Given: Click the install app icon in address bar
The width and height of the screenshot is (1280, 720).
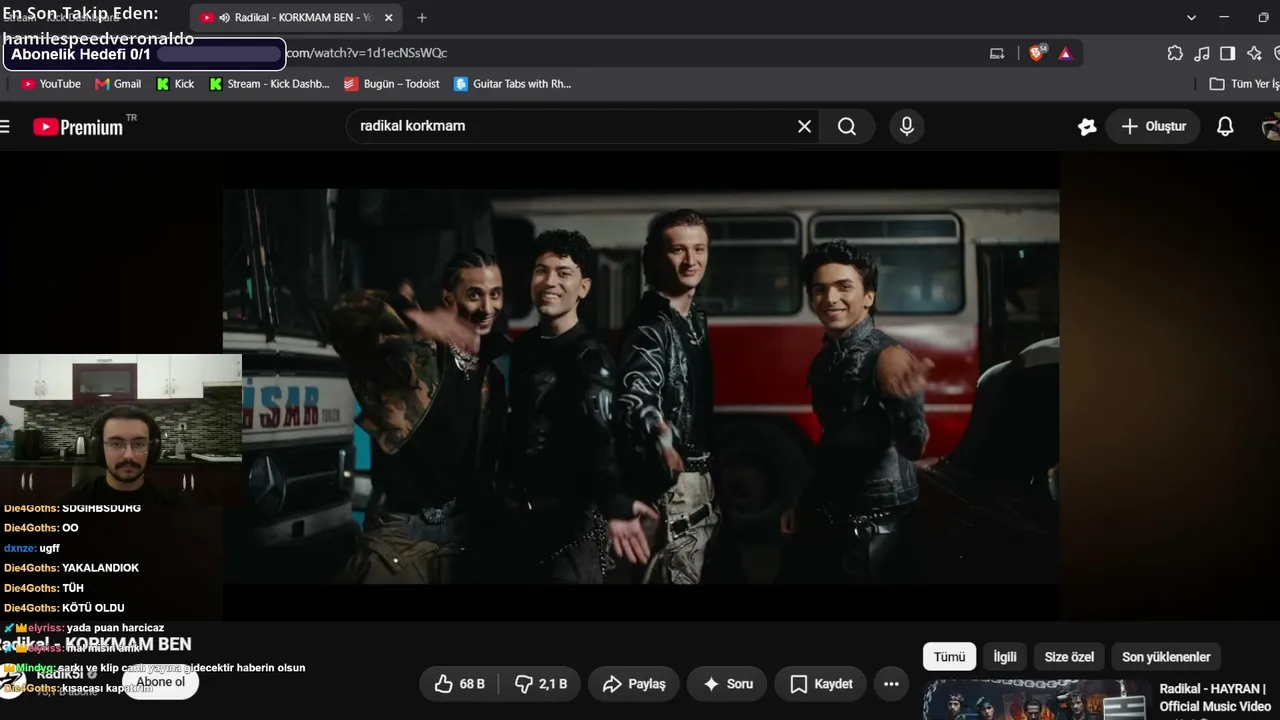Looking at the screenshot, I should tap(997, 53).
